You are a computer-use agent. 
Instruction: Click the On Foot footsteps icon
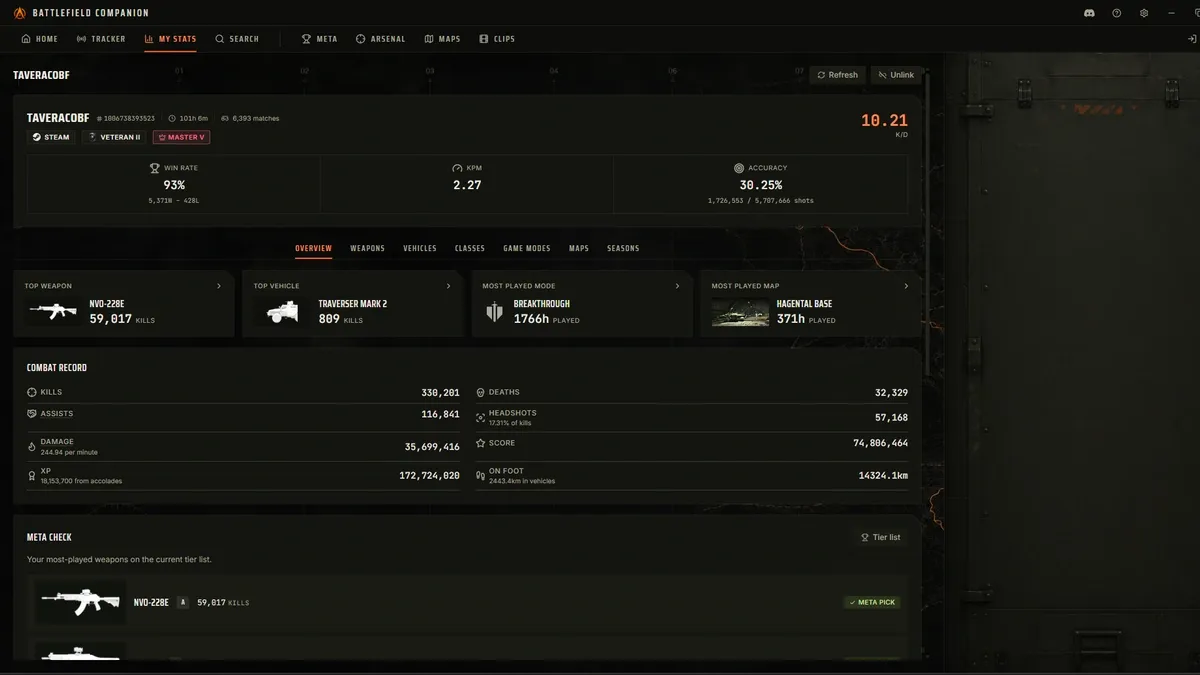click(480, 476)
